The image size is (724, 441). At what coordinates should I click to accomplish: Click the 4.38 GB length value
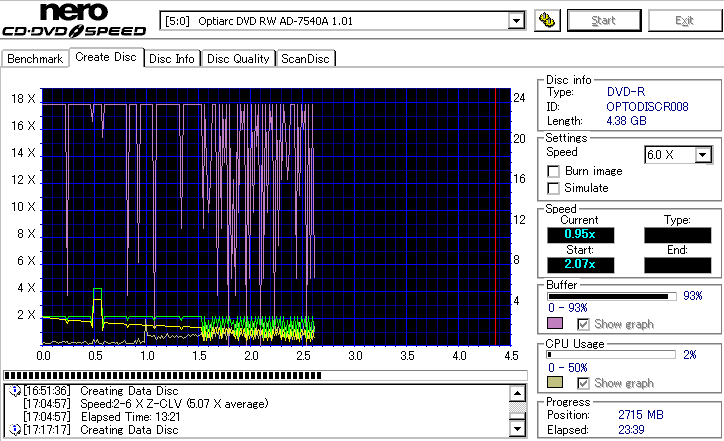point(626,121)
